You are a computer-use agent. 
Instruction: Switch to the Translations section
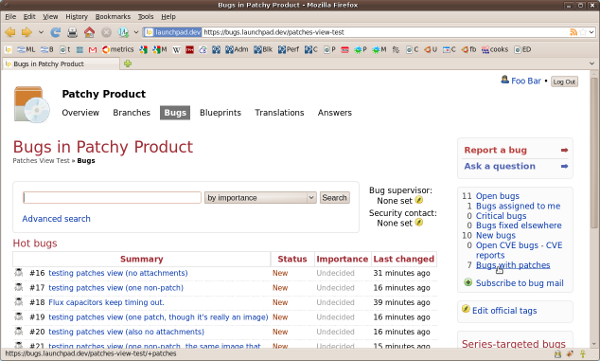tap(279, 113)
